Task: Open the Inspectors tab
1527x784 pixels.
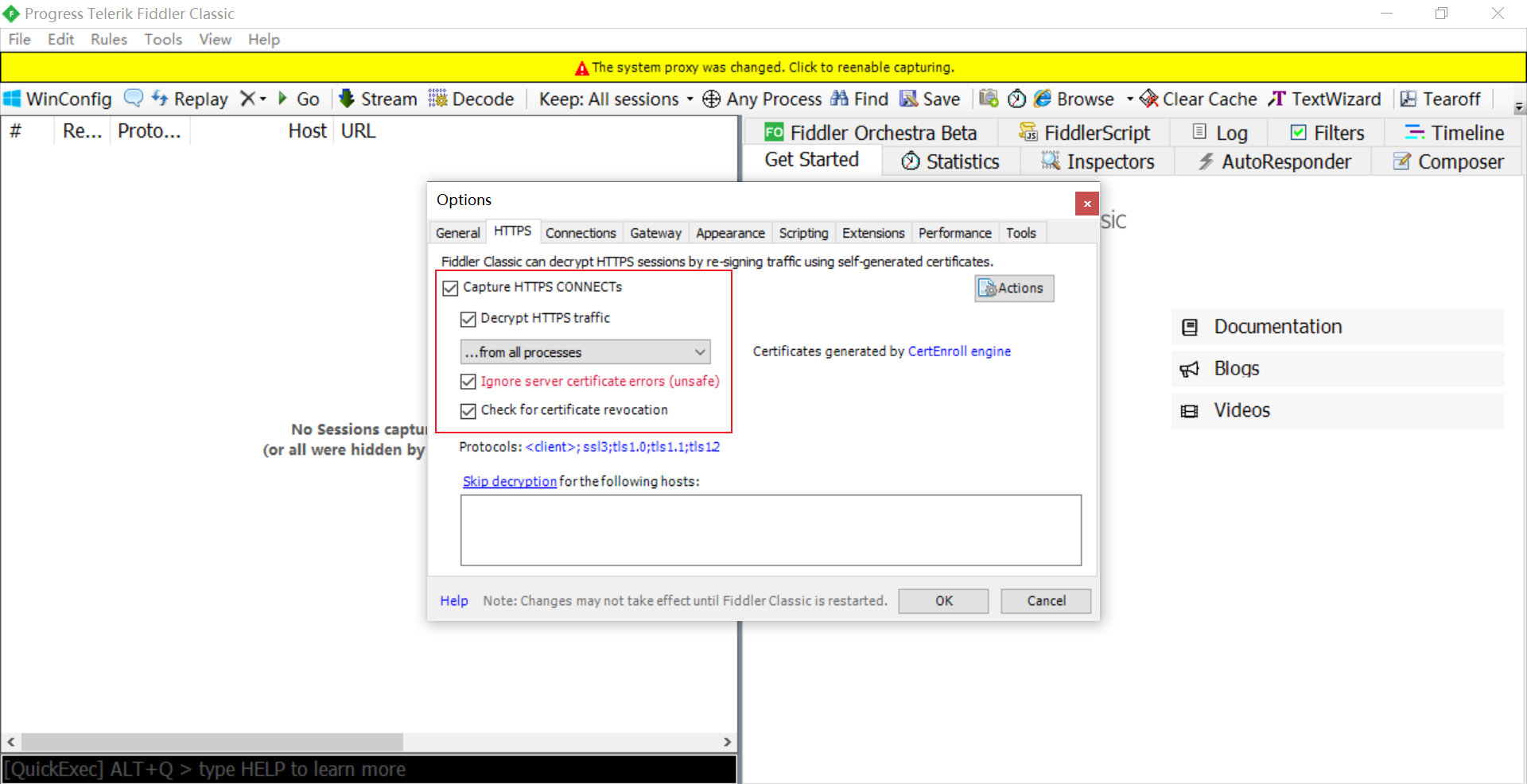Action: [1098, 161]
